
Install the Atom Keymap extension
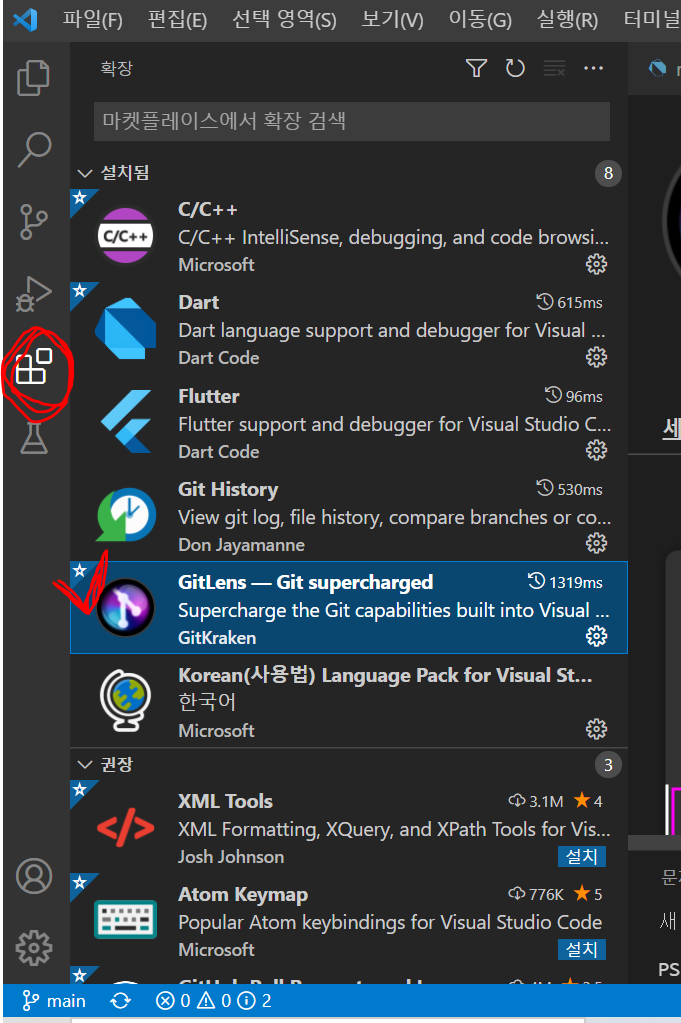[x=582, y=949]
